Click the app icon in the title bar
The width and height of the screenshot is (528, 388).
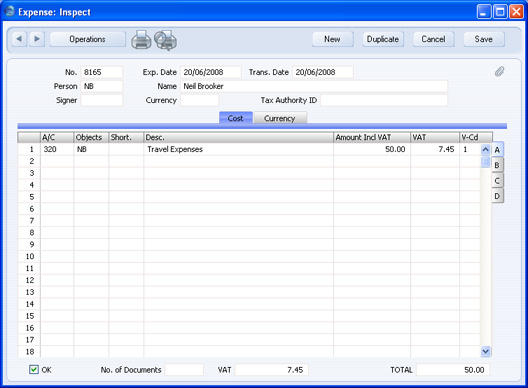click(x=10, y=11)
